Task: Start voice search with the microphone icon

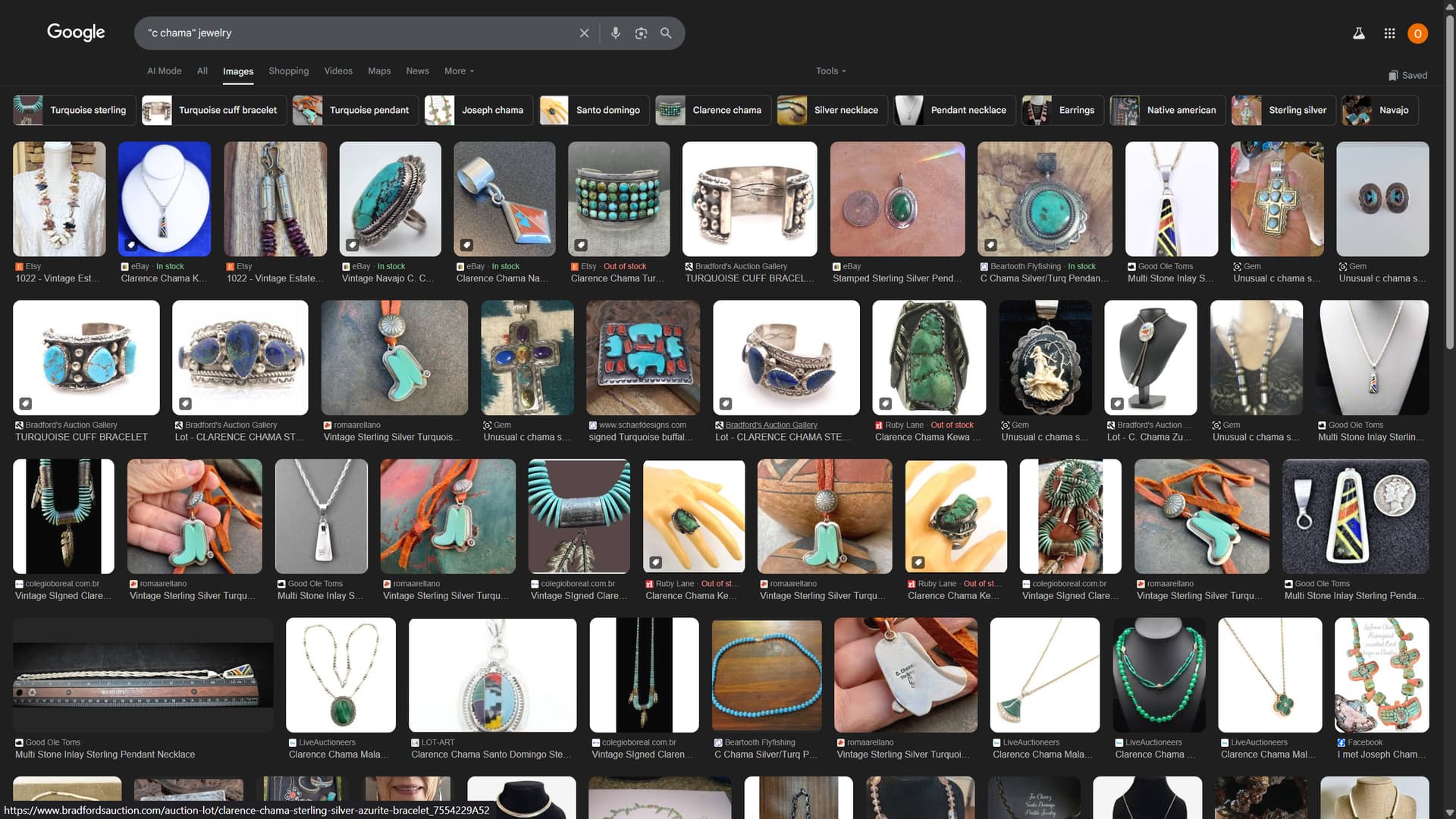Action: 616,33
